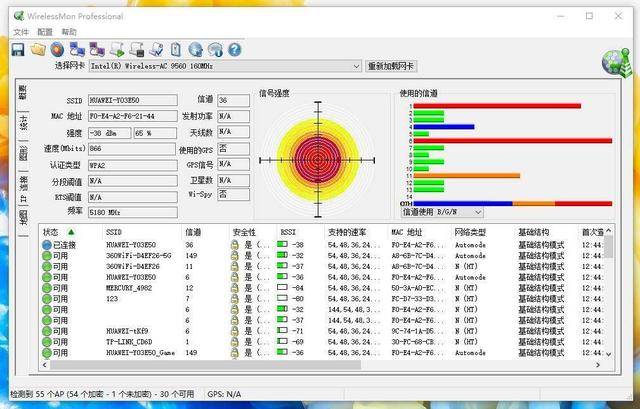Click the lock icon in the 360WiFi-D4EF26-5G row
Screen dimensions: 640x409
[234, 256]
